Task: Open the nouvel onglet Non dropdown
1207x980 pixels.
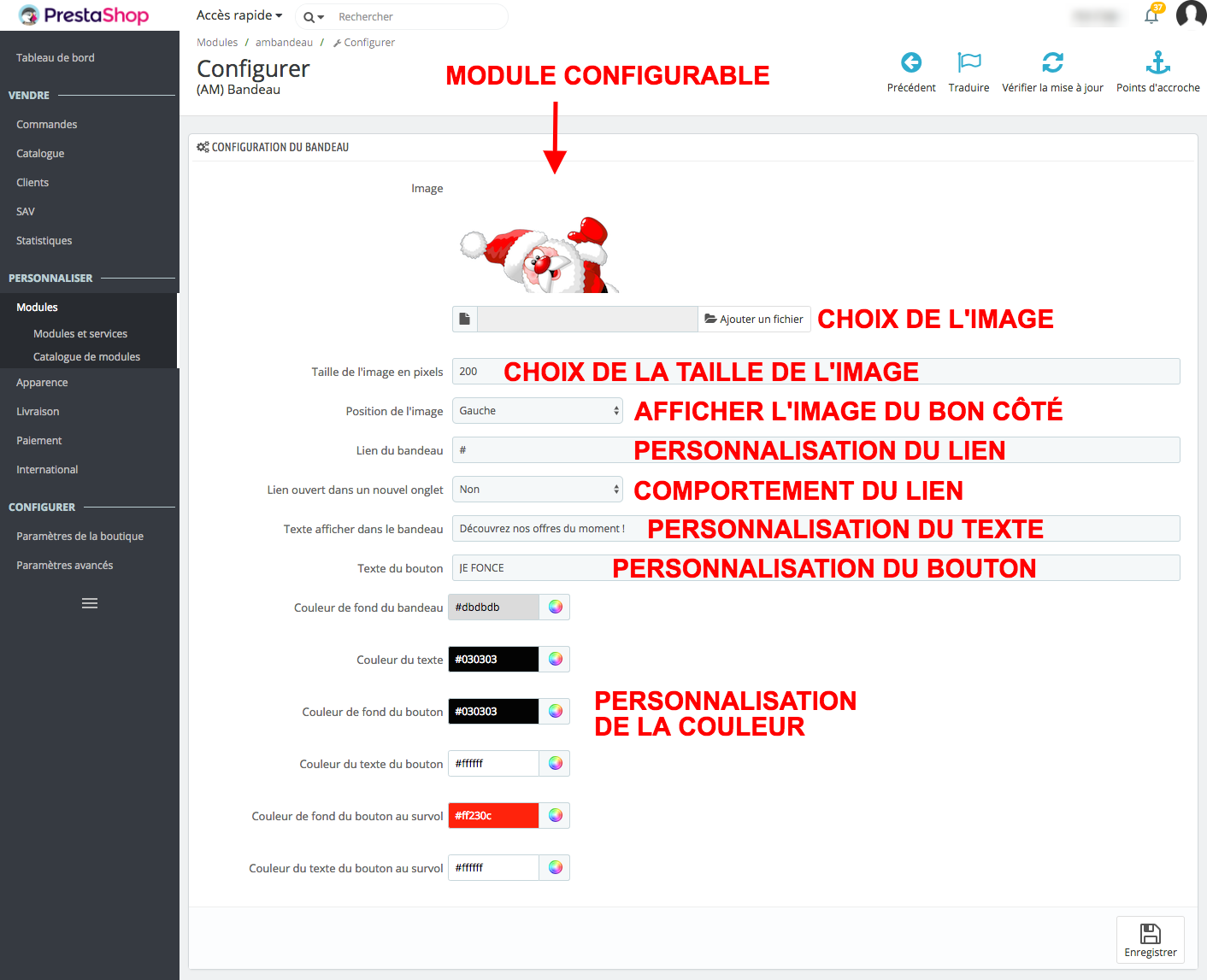Action: coord(538,490)
